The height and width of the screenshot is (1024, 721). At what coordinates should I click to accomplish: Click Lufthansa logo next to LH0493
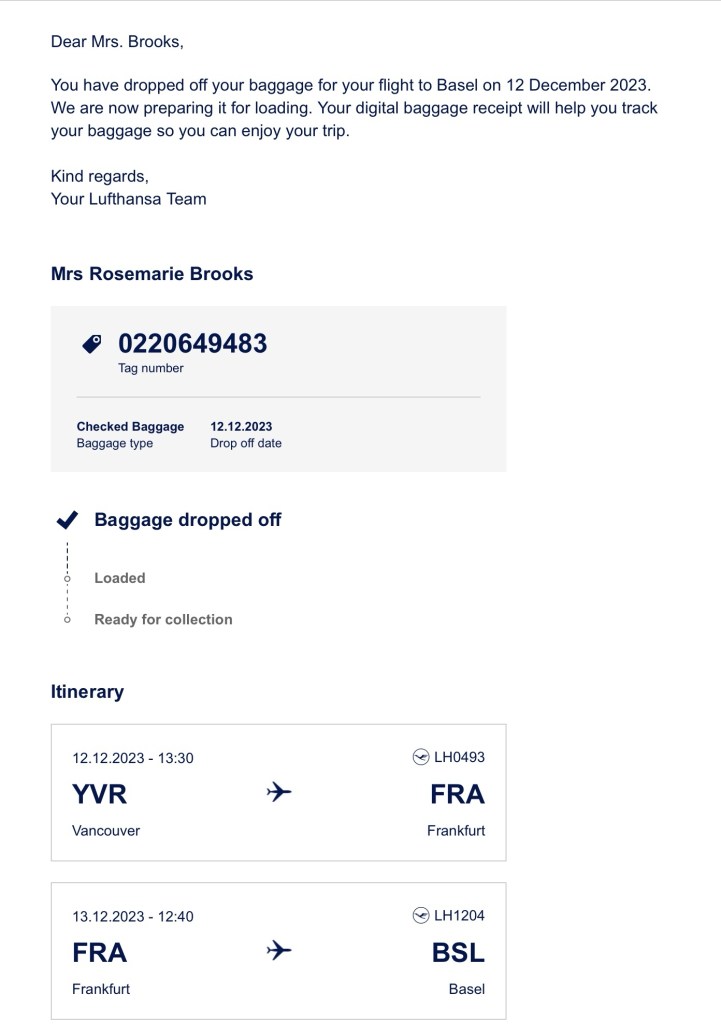(x=420, y=757)
